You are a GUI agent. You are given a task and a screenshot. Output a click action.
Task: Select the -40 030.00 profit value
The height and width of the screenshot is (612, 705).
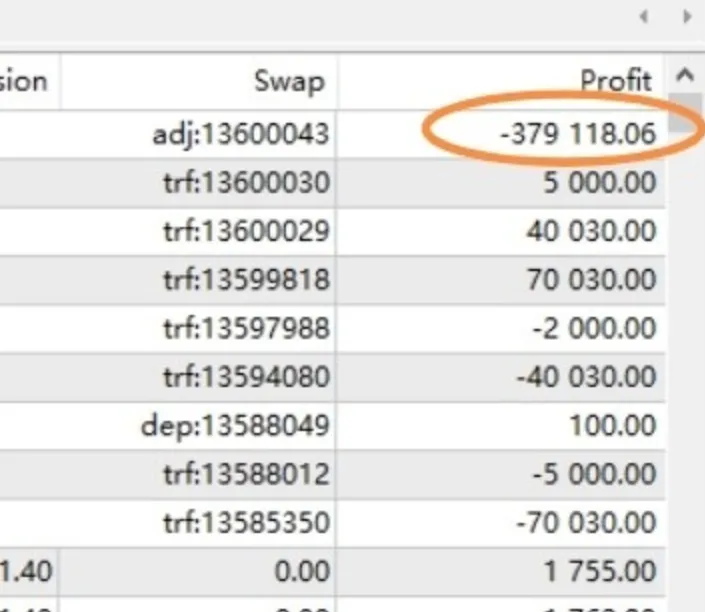tap(586, 377)
